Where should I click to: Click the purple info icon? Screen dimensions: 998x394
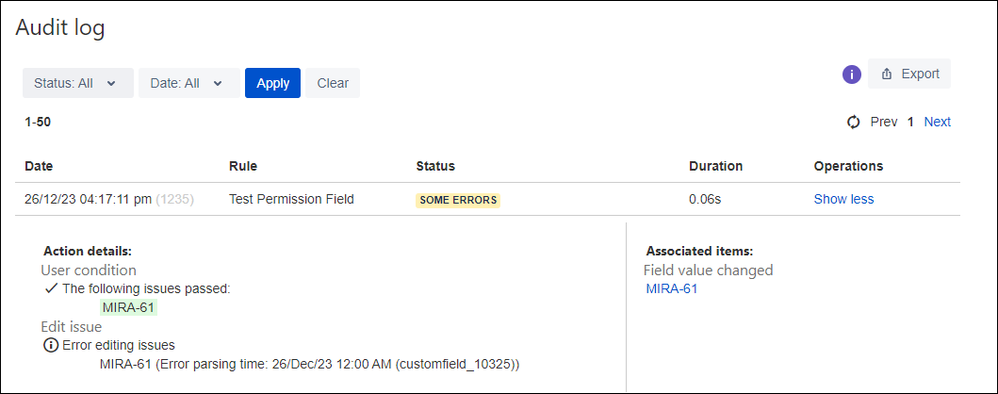pos(852,74)
